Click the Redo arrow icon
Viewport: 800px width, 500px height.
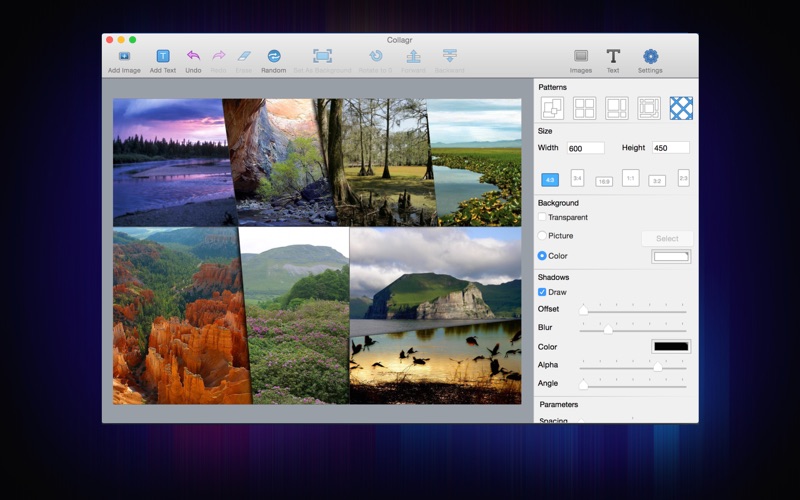pos(218,56)
